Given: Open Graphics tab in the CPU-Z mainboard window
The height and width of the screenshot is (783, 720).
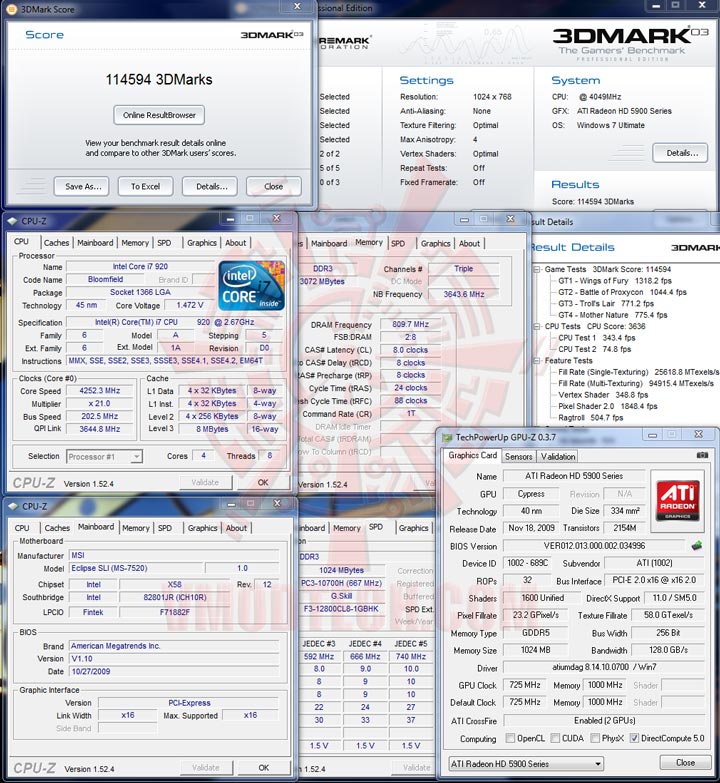Looking at the screenshot, I should 202,528.
